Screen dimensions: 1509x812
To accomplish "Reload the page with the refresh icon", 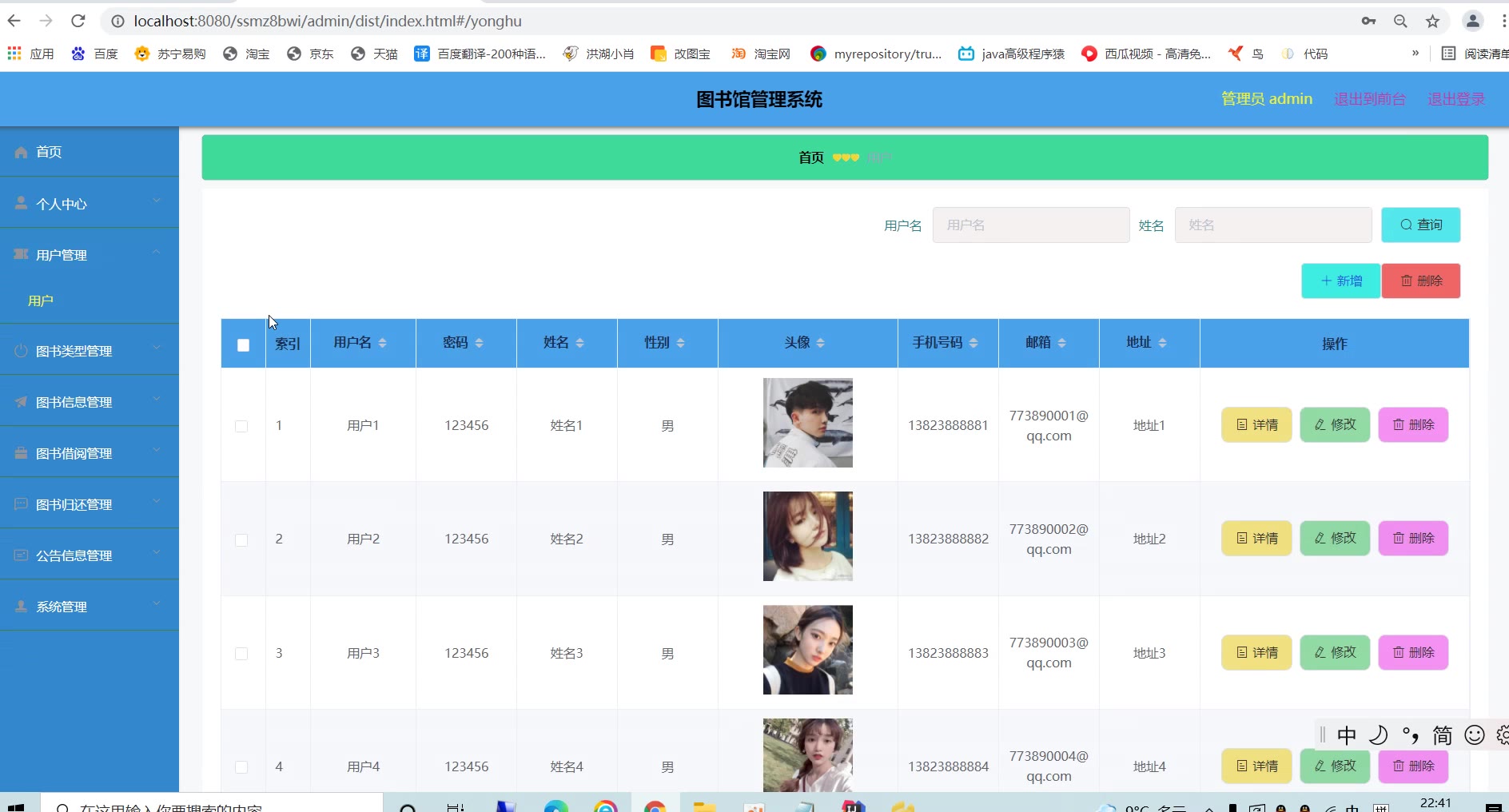I will click(x=78, y=21).
